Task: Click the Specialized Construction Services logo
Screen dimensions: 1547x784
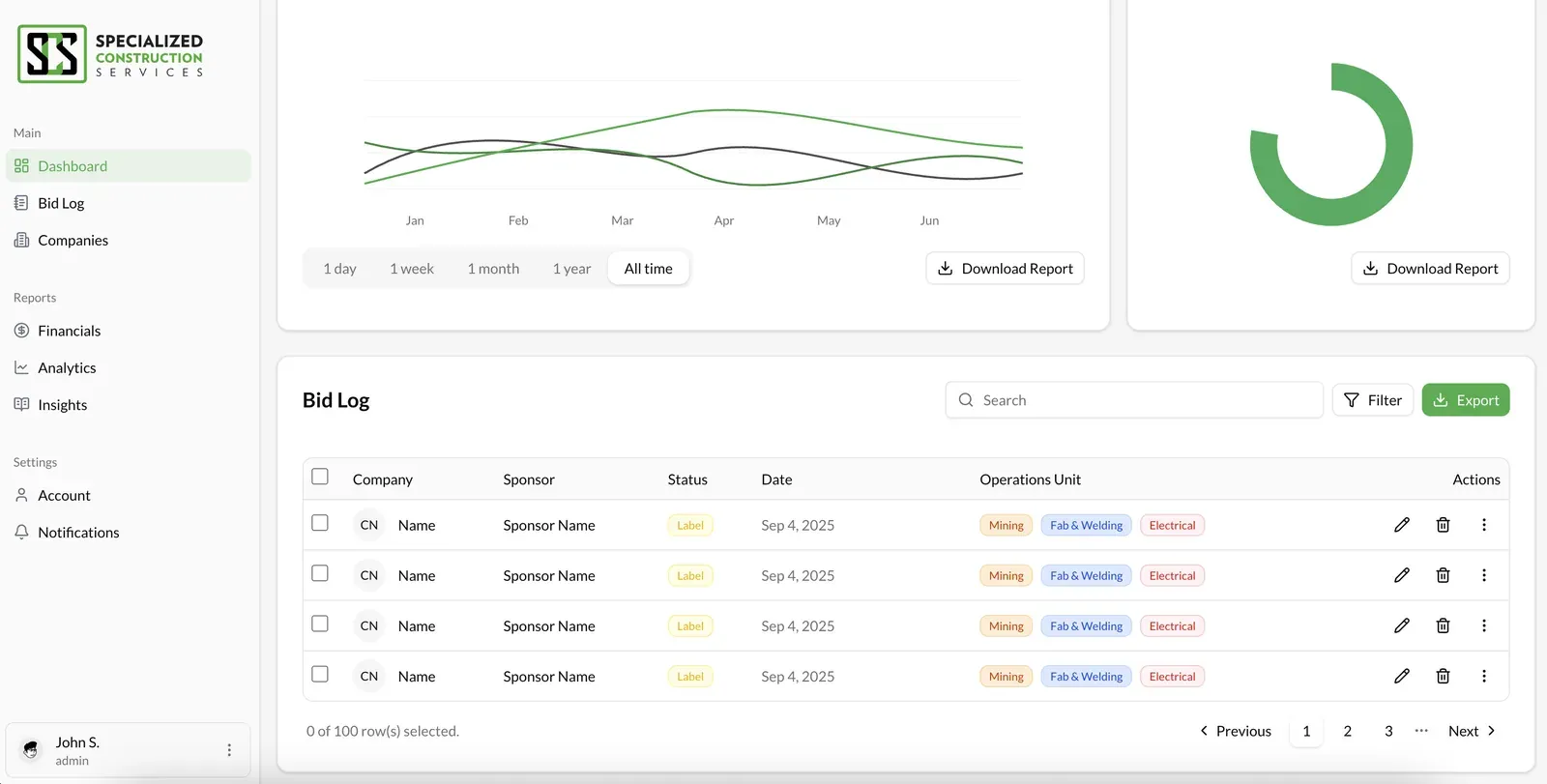Action: pos(110,54)
